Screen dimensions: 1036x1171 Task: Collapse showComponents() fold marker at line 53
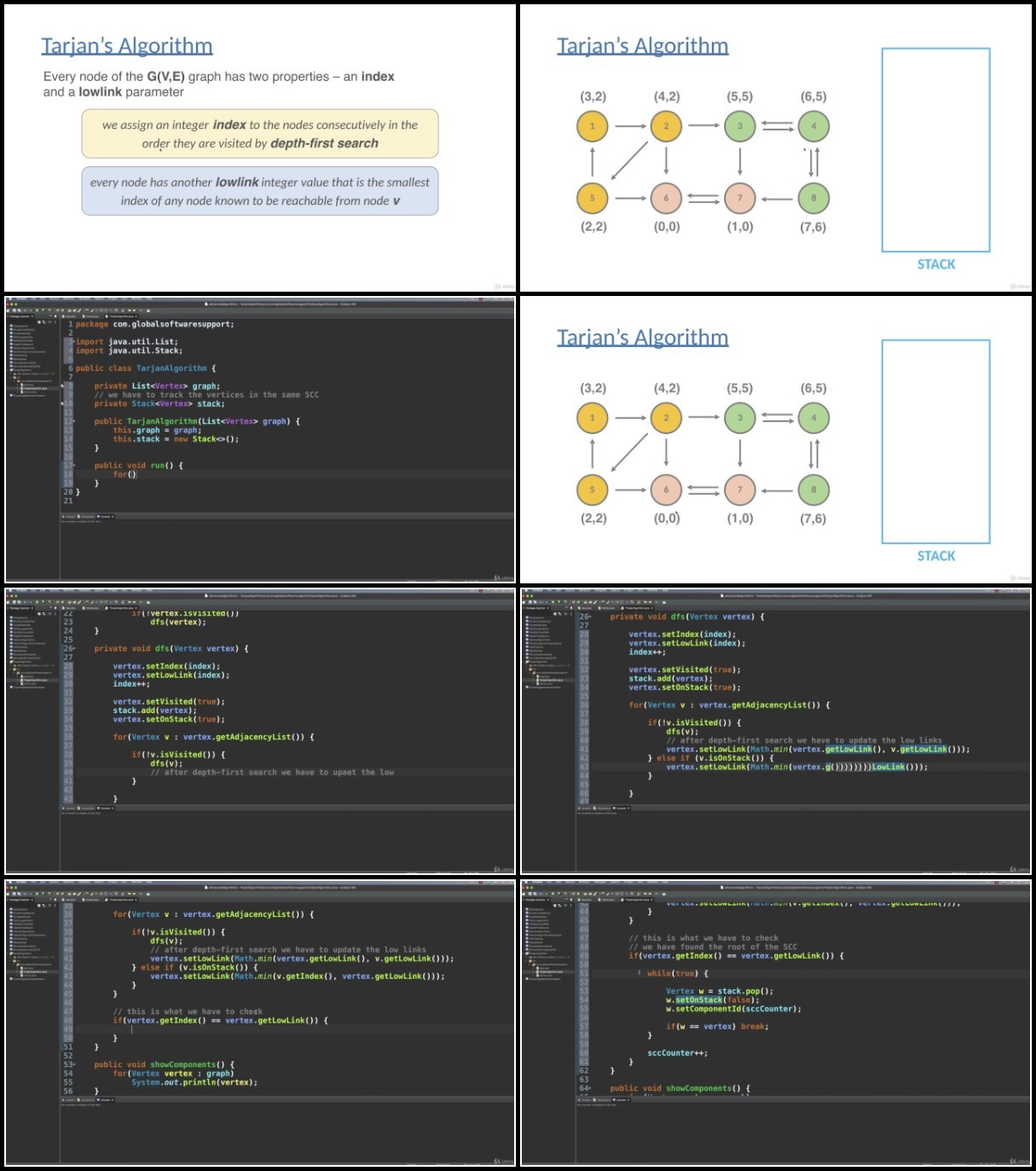(x=73, y=1064)
